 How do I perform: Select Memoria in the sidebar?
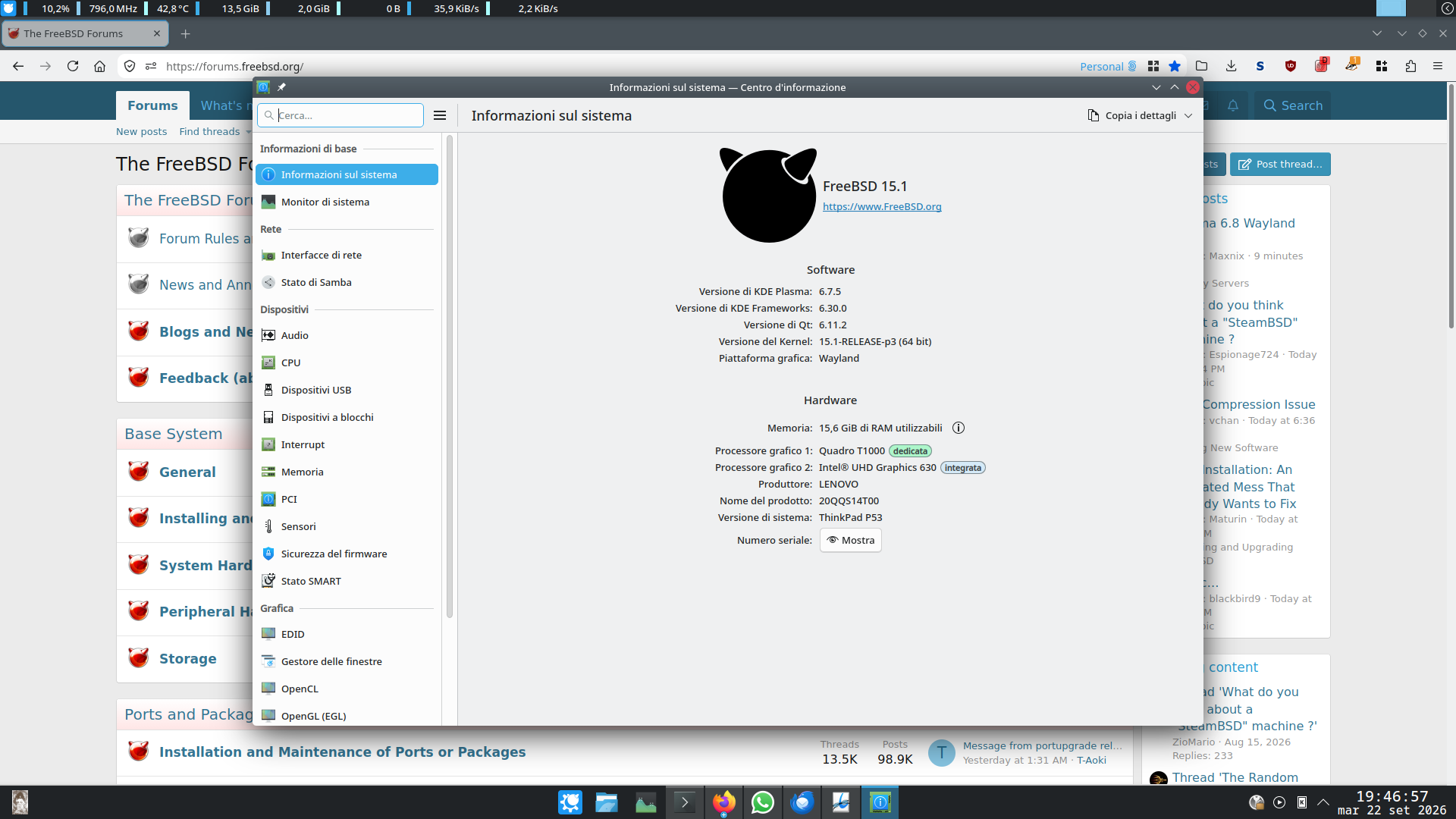[x=347, y=472]
